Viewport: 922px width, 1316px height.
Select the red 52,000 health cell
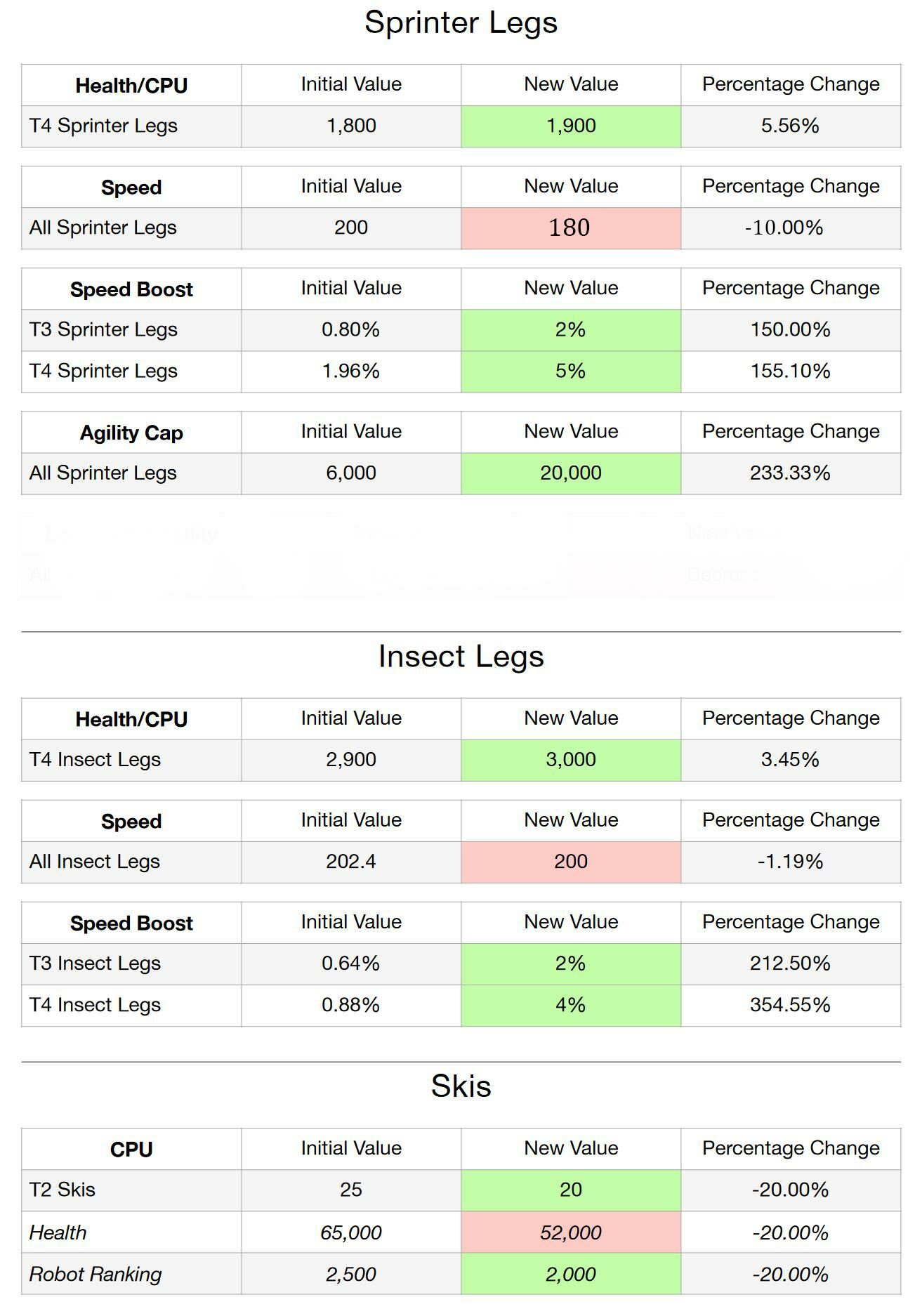coord(570,1232)
